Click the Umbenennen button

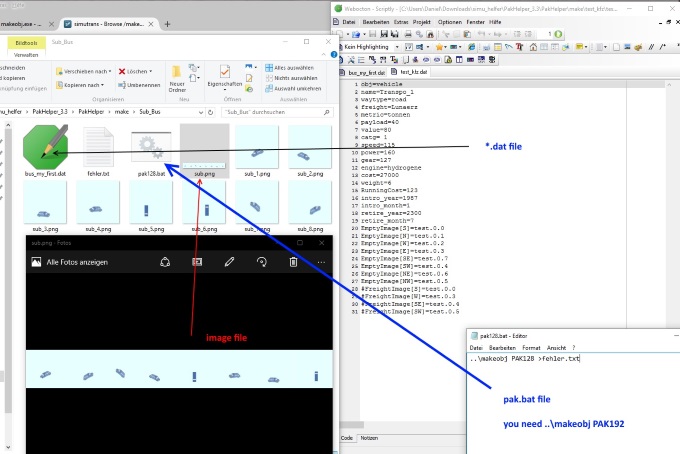(x=141, y=85)
